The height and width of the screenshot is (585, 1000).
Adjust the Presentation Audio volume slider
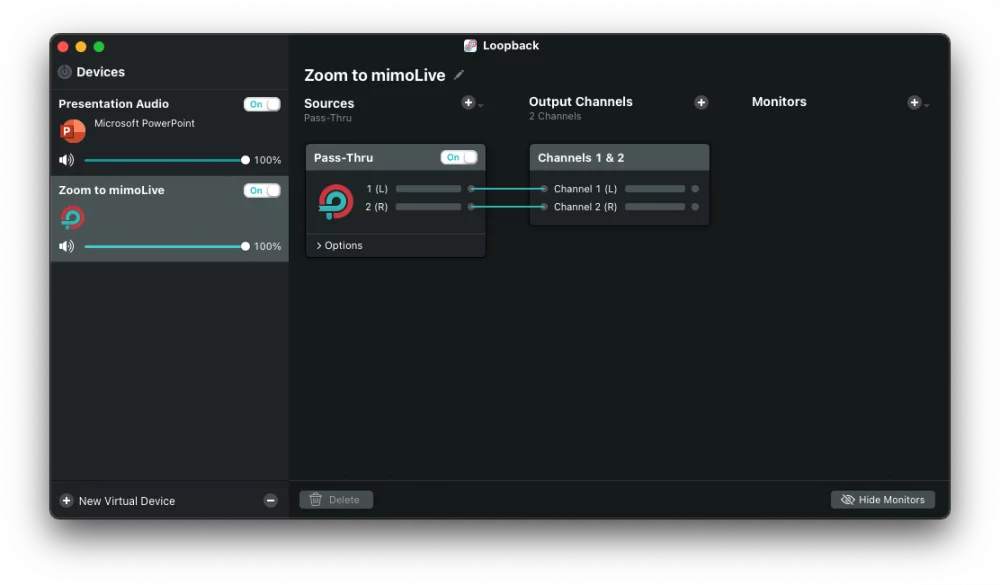pyautogui.click(x=165, y=160)
